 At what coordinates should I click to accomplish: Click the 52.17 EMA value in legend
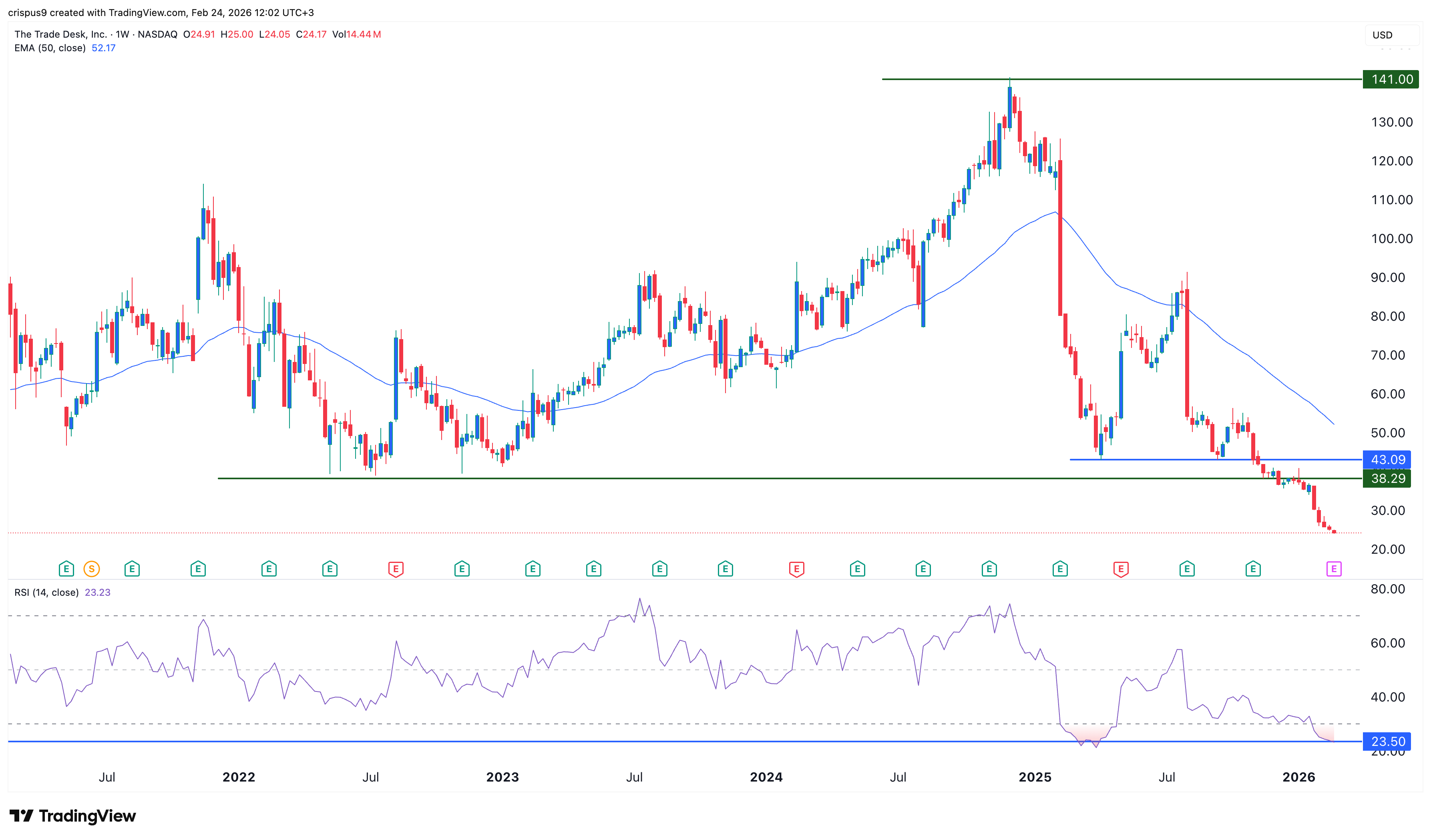pyautogui.click(x=103, y=48)
